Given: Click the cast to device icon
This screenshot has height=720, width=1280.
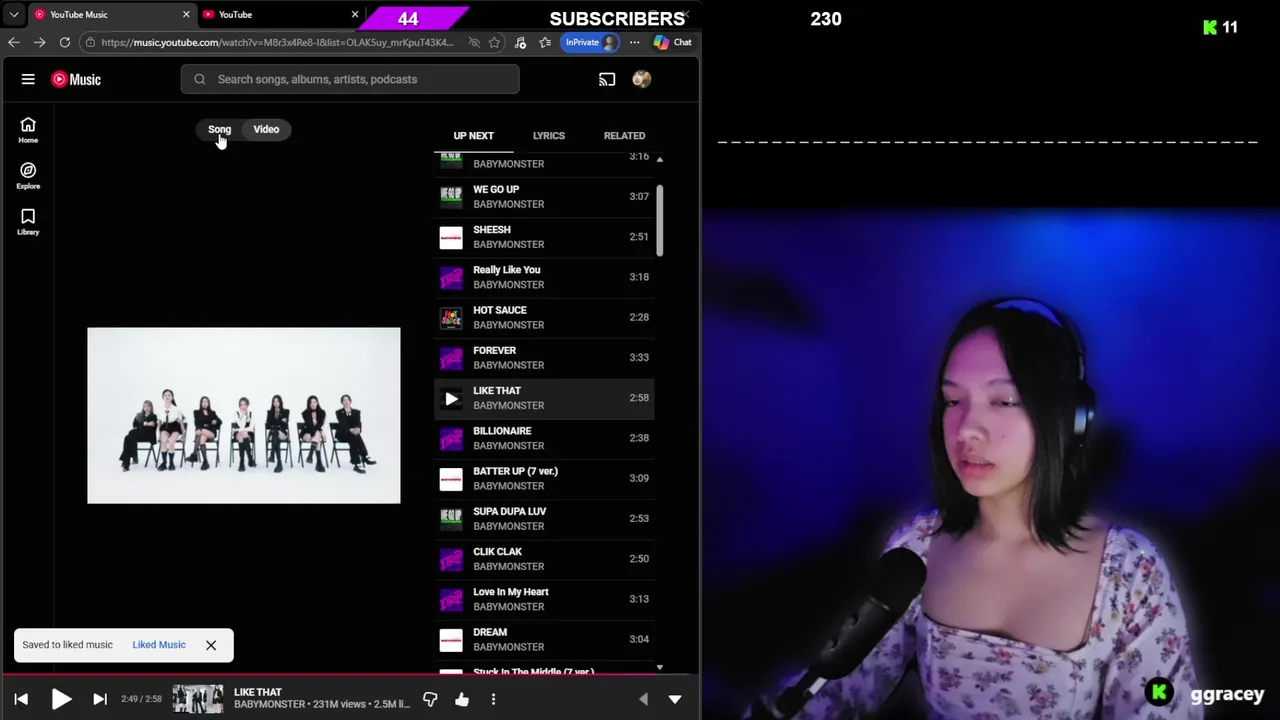Looking at the screenshot, I should [x=607, y=79].
